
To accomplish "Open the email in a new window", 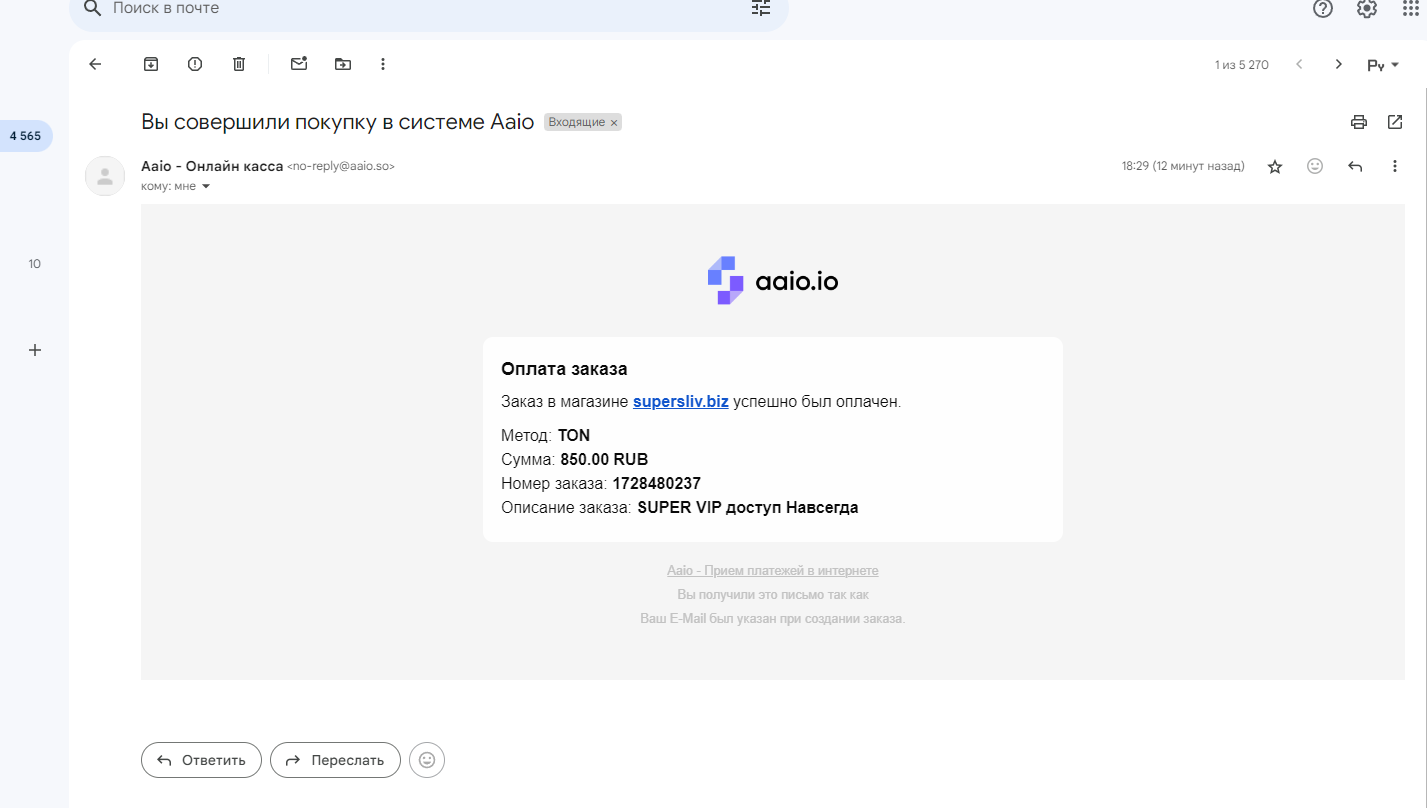I will 1395,122.
